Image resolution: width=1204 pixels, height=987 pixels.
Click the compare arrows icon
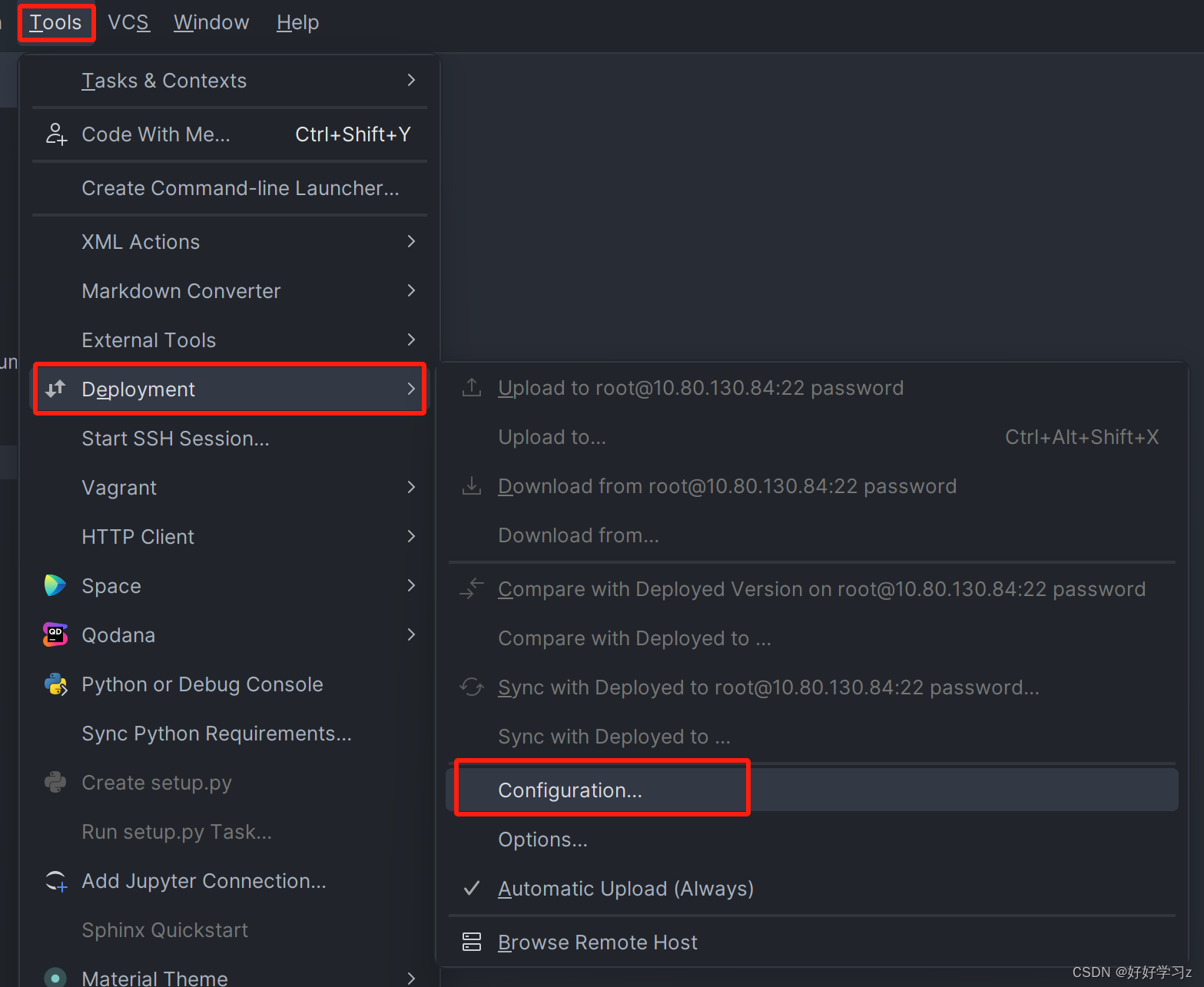472,588
